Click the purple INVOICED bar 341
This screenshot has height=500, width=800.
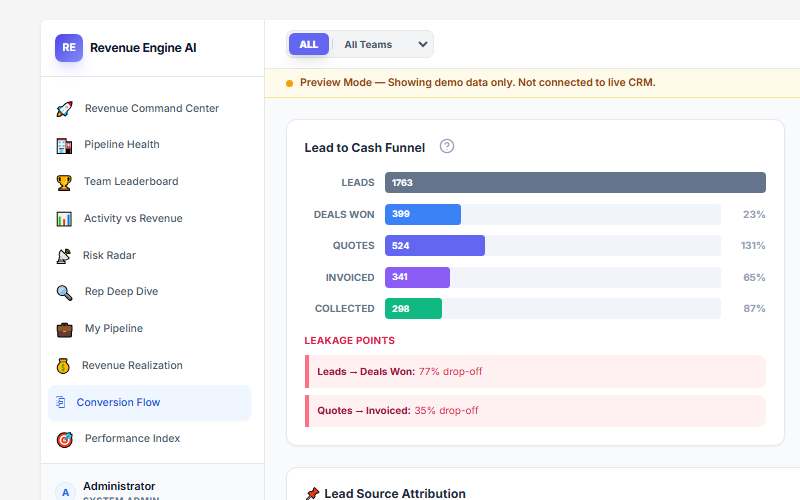[417, 278]
